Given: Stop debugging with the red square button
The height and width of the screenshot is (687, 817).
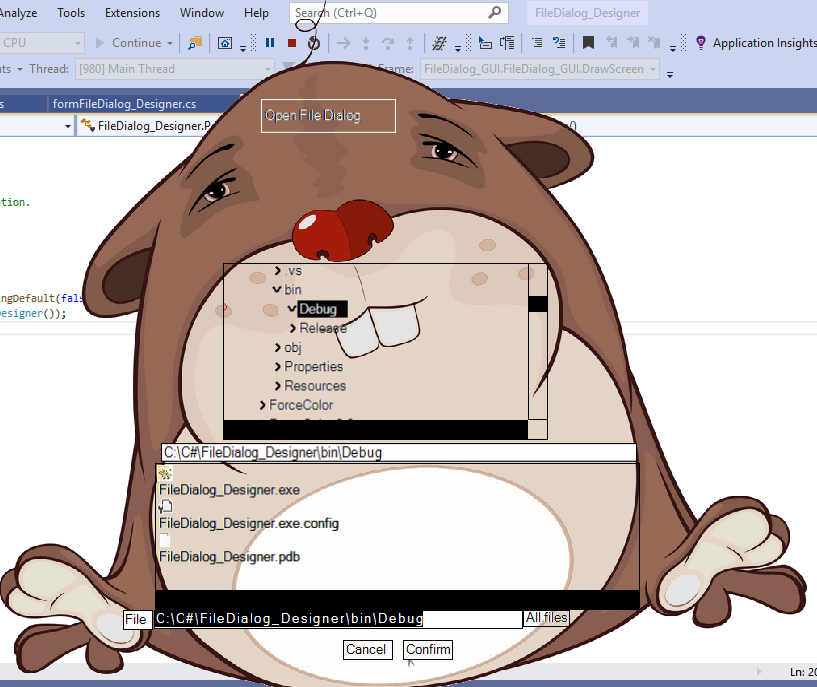Looking at the screenshot, I should tap(292, 43).
